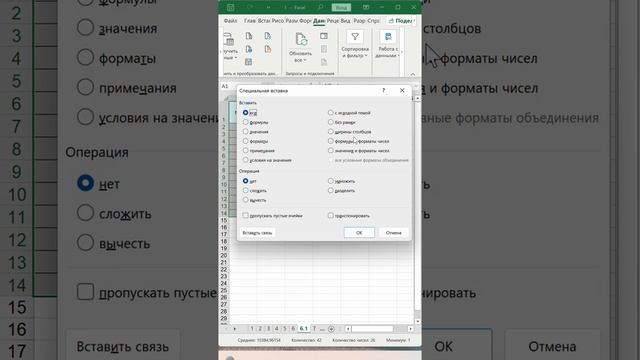Select 'ширины столбцов' radio in the centered Excel dialog
Screen dimensions: 640x360
coord(331,131)
